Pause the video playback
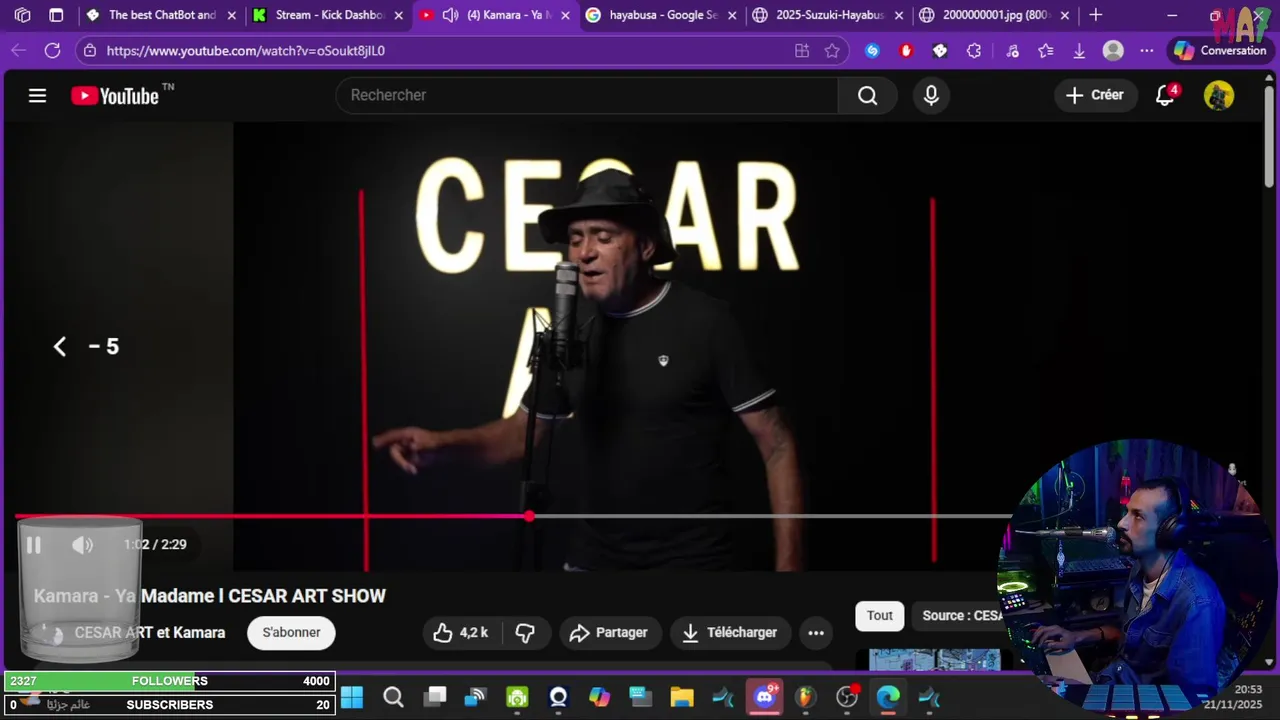Screen dimensions: 1280x720 tap(33, 545)
